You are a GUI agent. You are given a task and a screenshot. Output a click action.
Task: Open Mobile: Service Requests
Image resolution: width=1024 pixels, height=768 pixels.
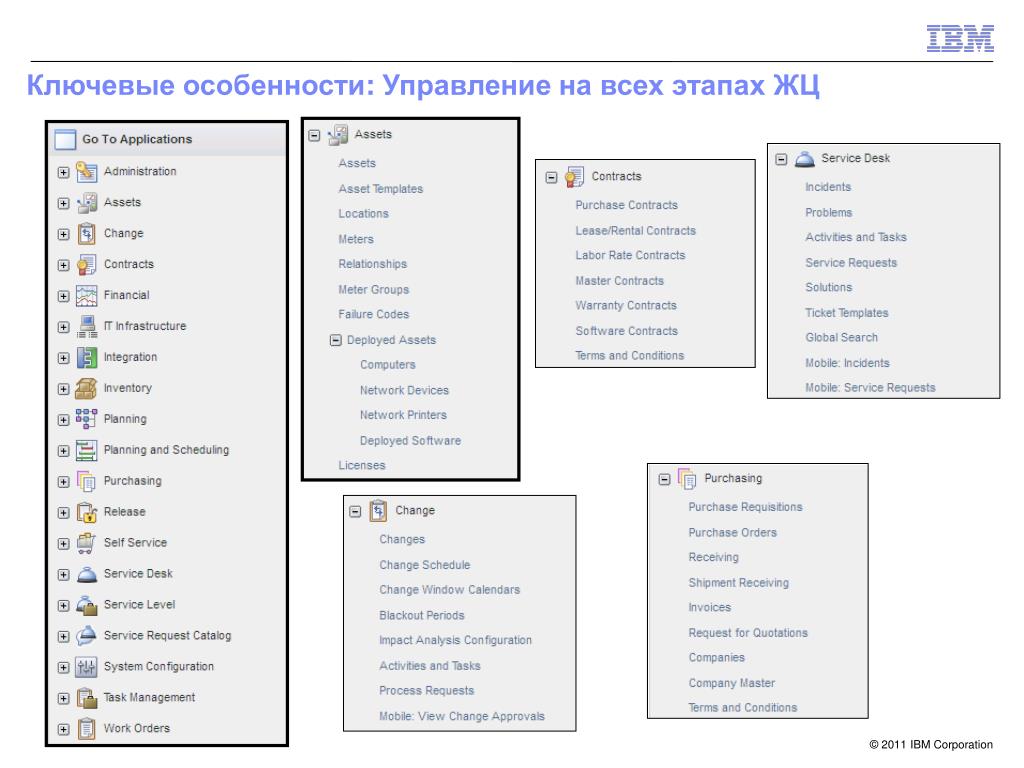click(870, 388)
